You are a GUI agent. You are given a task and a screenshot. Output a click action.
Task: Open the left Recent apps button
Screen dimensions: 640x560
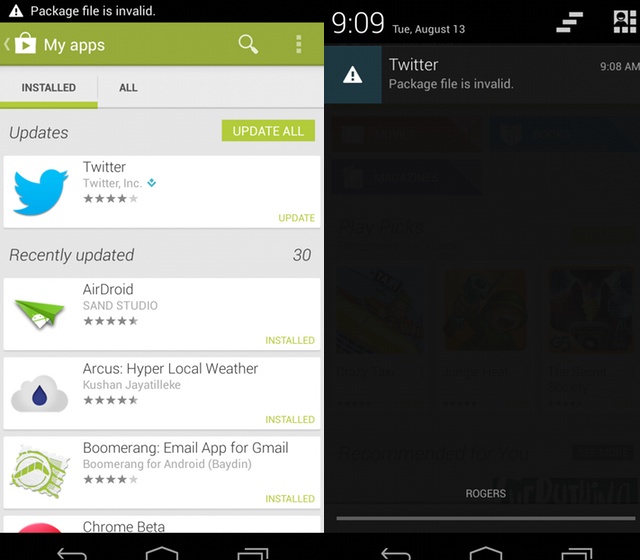pos(253,553)
